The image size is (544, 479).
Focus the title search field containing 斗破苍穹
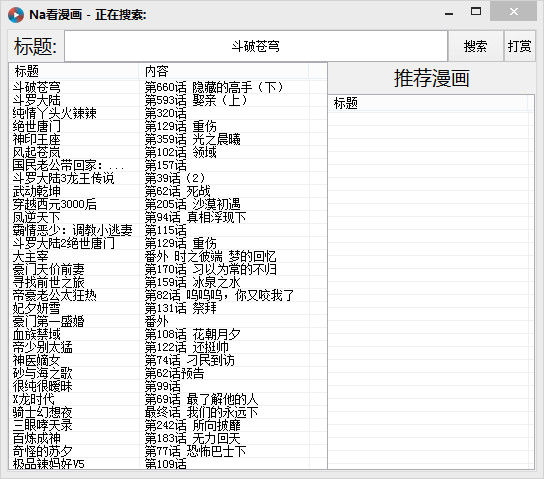coord(256,46)
